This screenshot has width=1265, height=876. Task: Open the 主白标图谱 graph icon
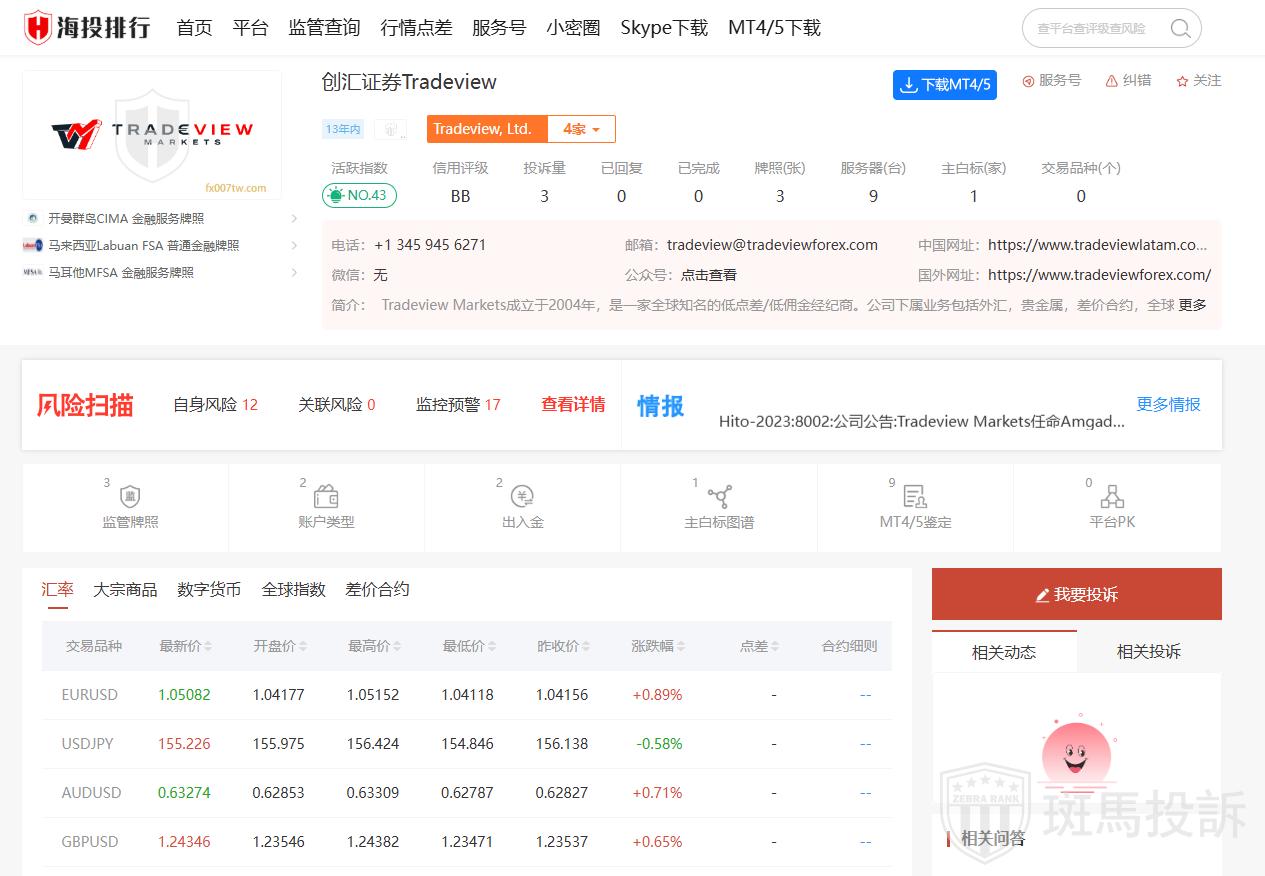coord(719,497)
